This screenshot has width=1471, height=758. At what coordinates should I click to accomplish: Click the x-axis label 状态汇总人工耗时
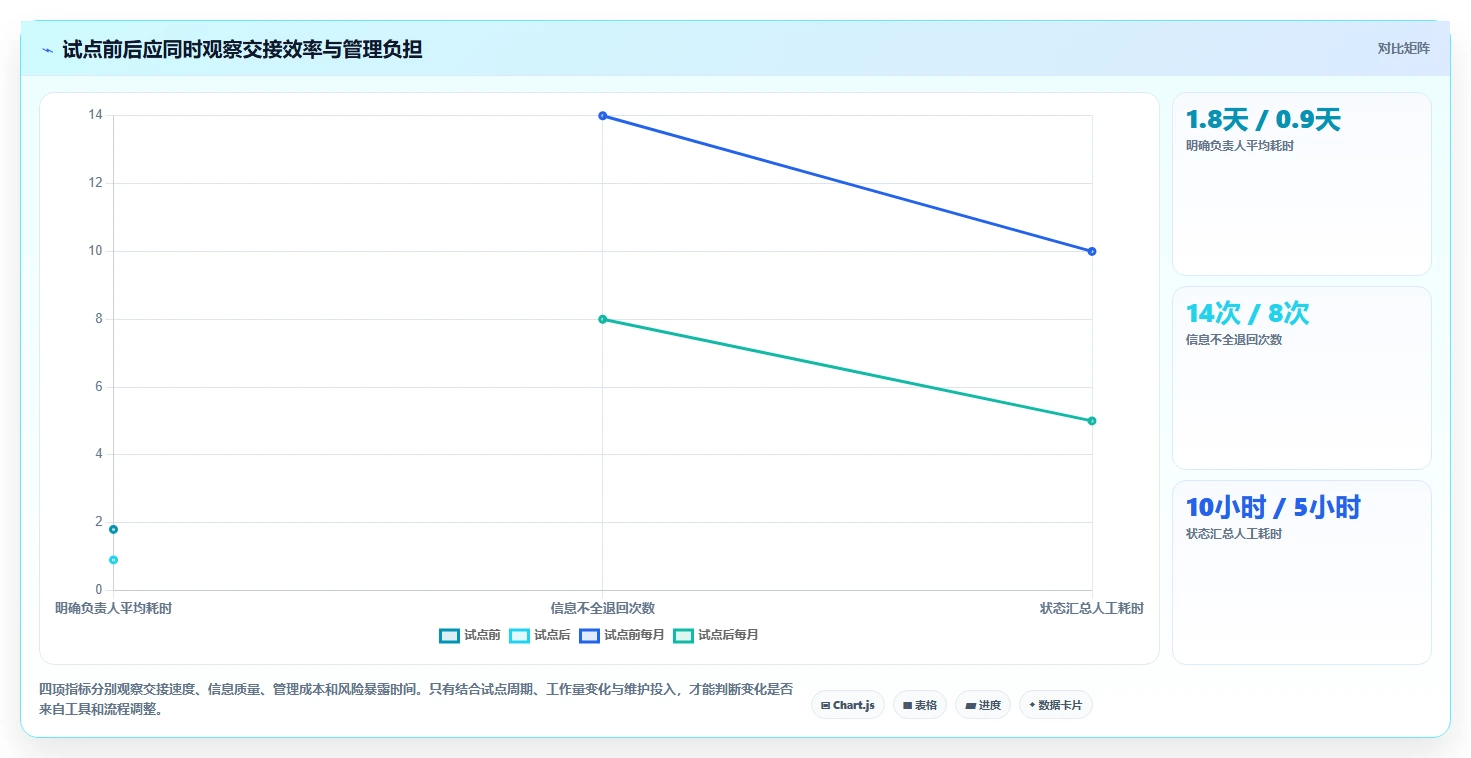(x=1092, y=608)
